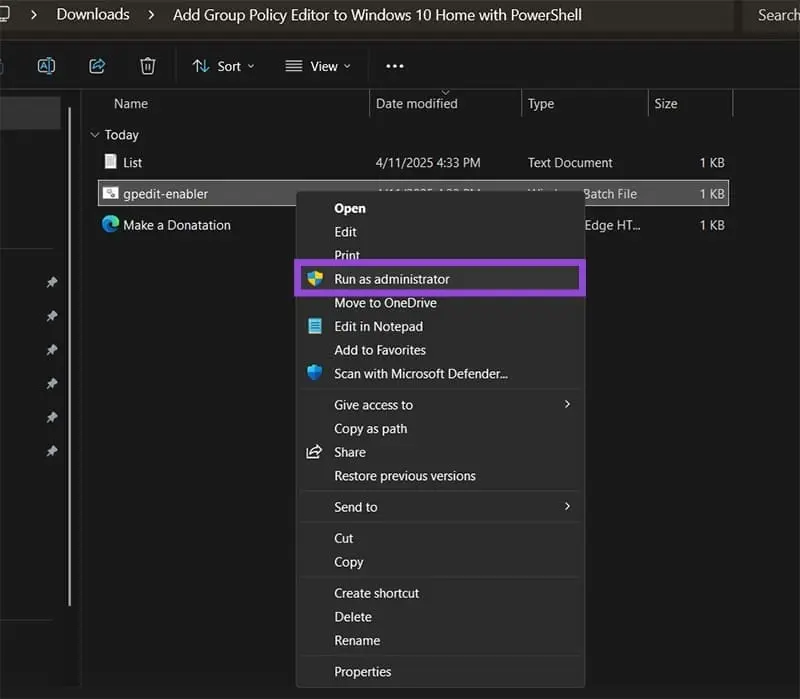This screenshot has width=800, height=699.
Task: Click the share icon beside Share menu entry
Action: point(314,452)
